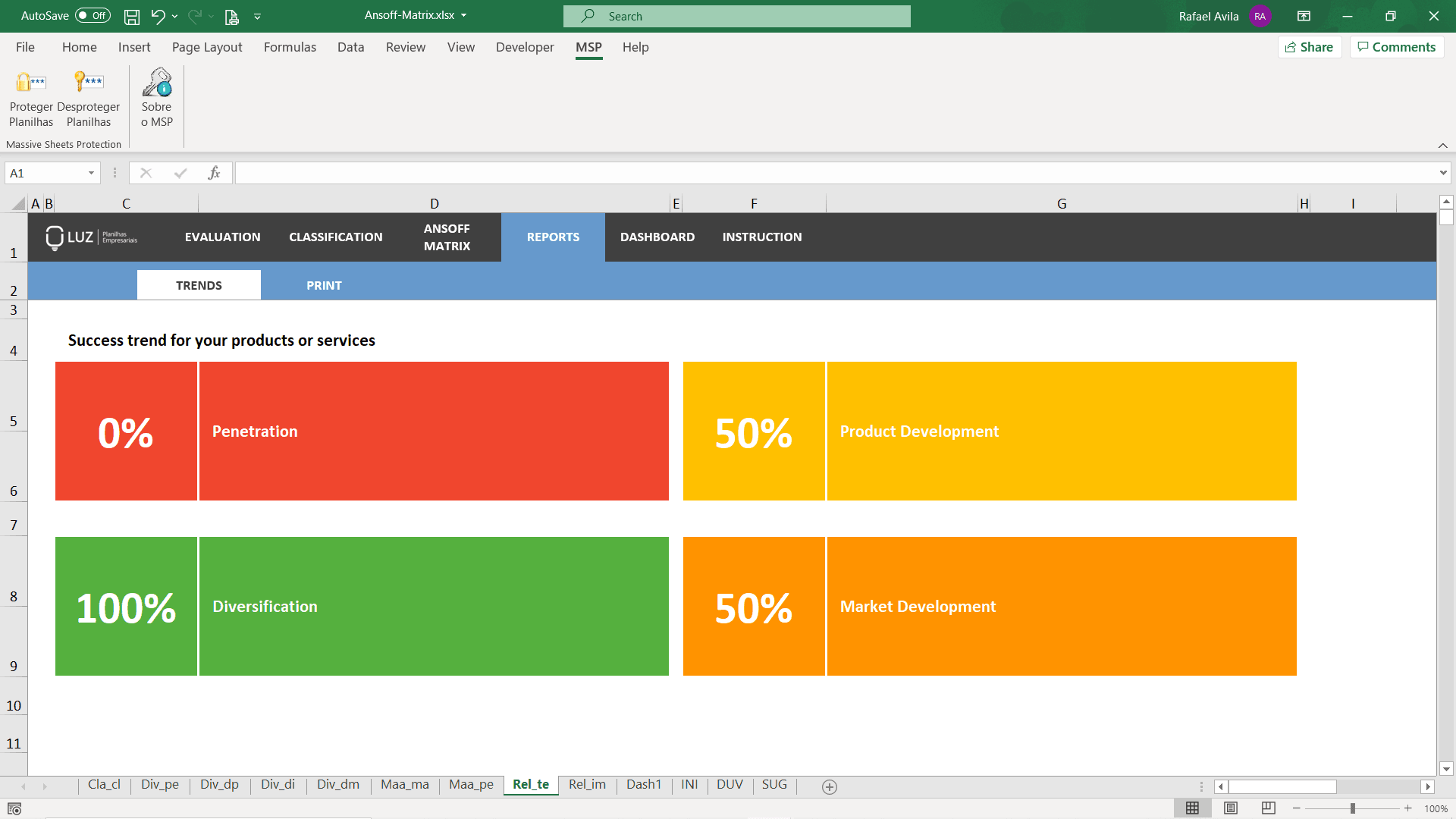Open the Dash1 sheet tab
This screenshot has width=1456, height=819.
[x=644, y=785]
